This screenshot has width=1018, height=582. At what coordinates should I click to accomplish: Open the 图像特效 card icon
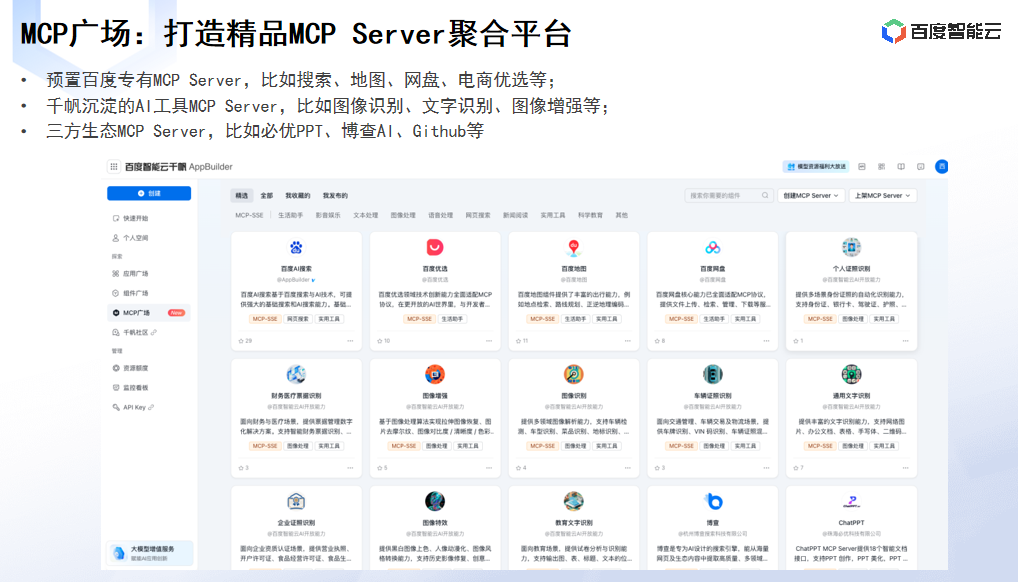click(x=434, y=501)
